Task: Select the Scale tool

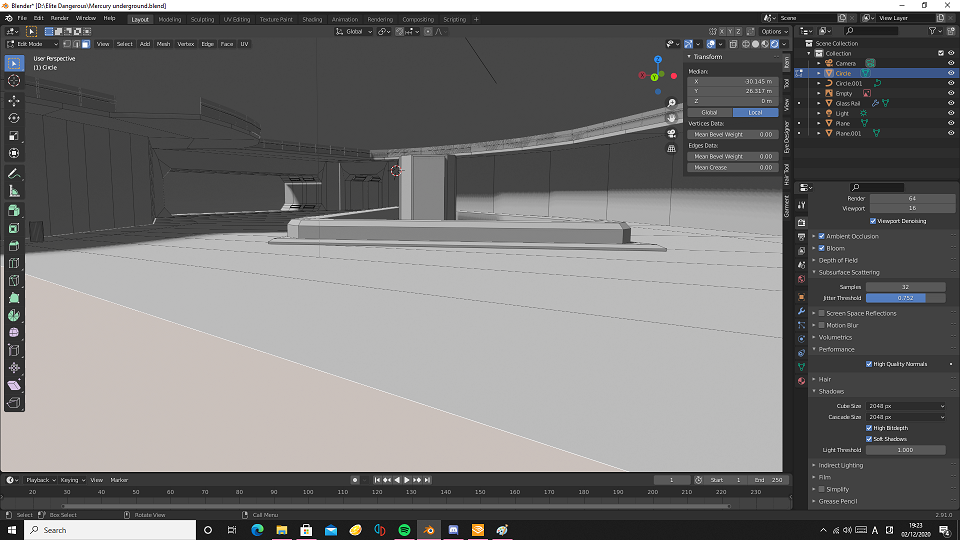Action: [14, 136]
